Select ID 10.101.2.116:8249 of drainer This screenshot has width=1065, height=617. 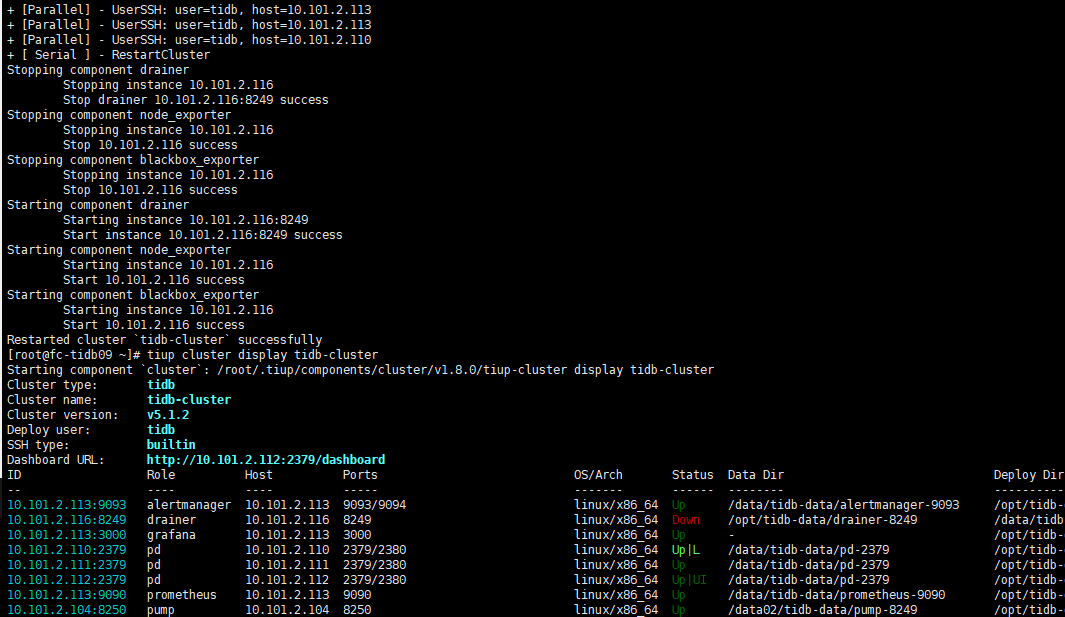pyautogui.click(x=67, y=520)
